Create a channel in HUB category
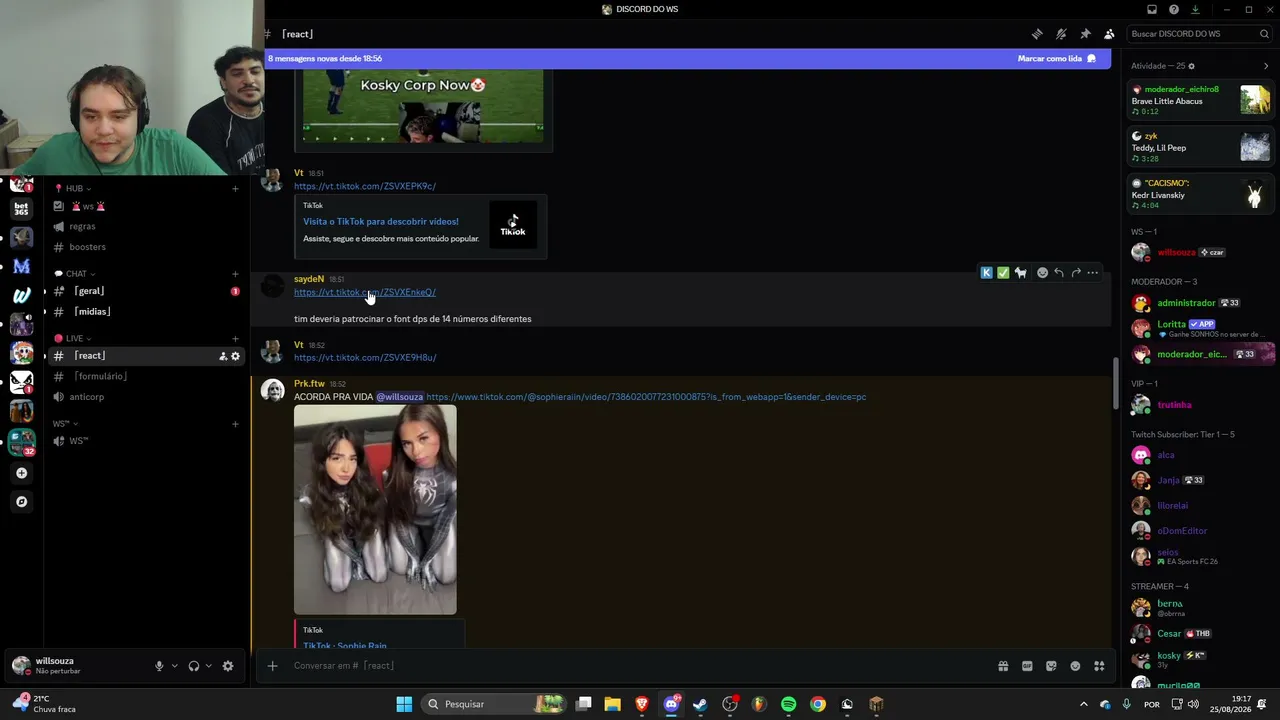 235,188
